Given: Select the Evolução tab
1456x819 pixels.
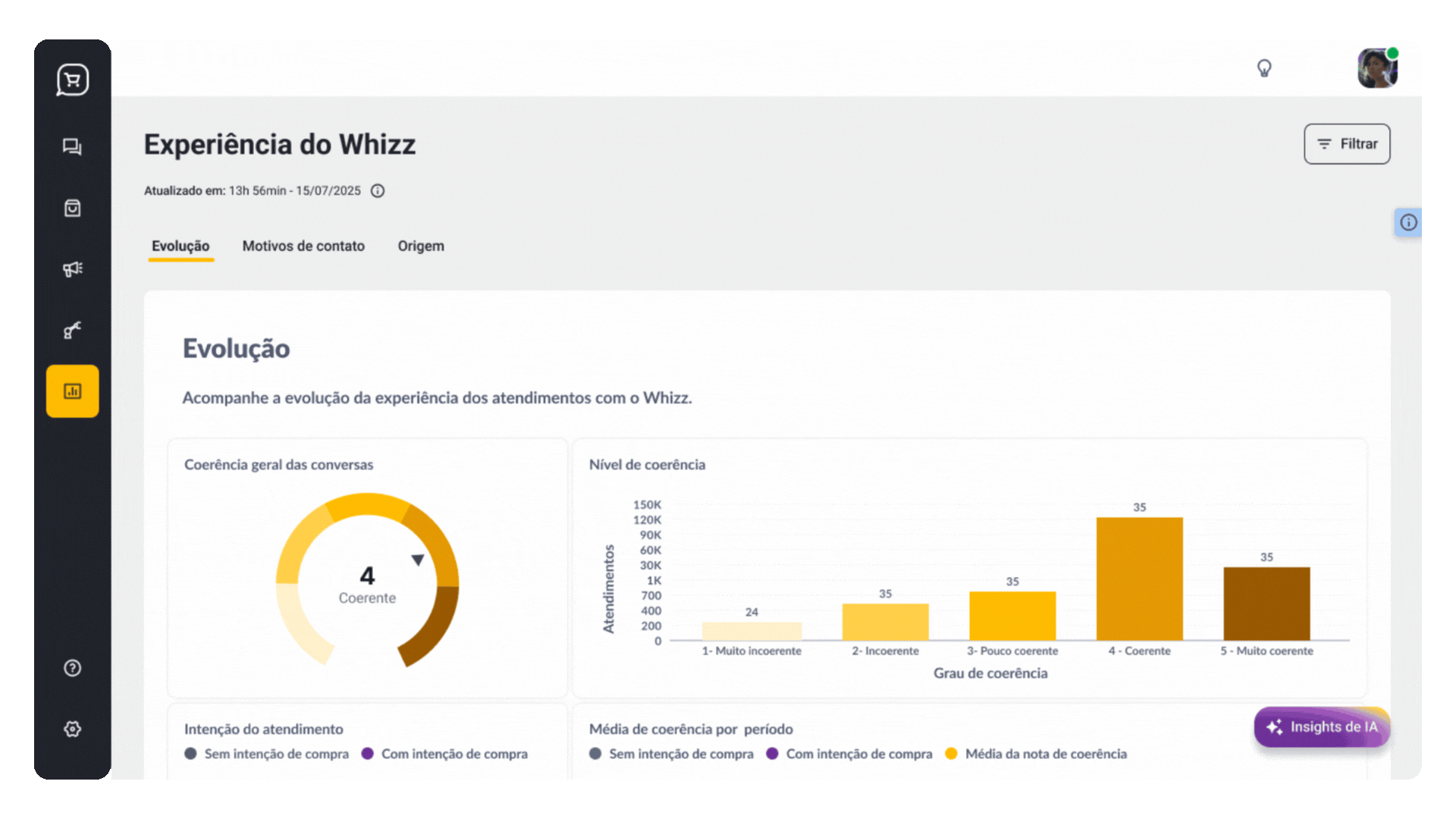Looking at the screenshot, I should click(x=180, y=246).
